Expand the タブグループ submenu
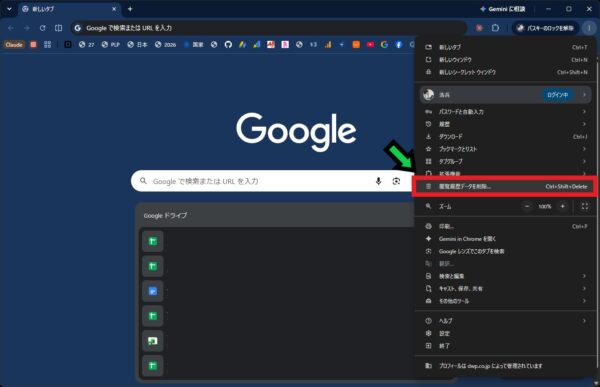This screenshot has height=387, width=600. [x=506, y=162]
